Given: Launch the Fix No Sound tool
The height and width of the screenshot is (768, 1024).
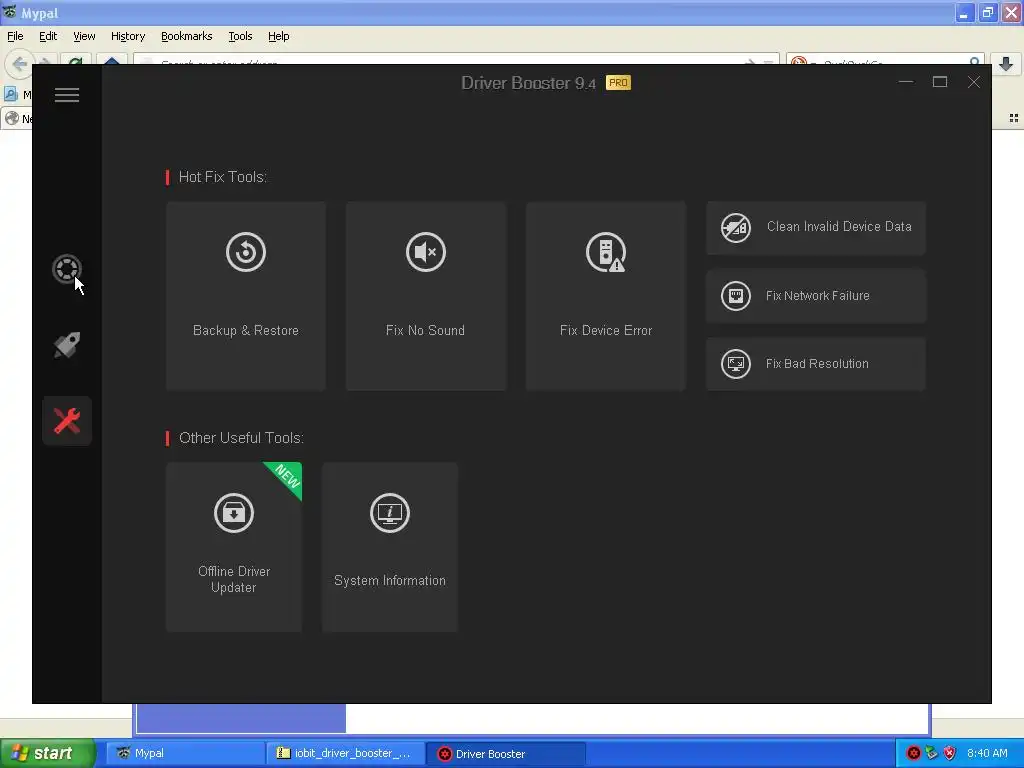Looking at the screenshot, I should (426, 296).
